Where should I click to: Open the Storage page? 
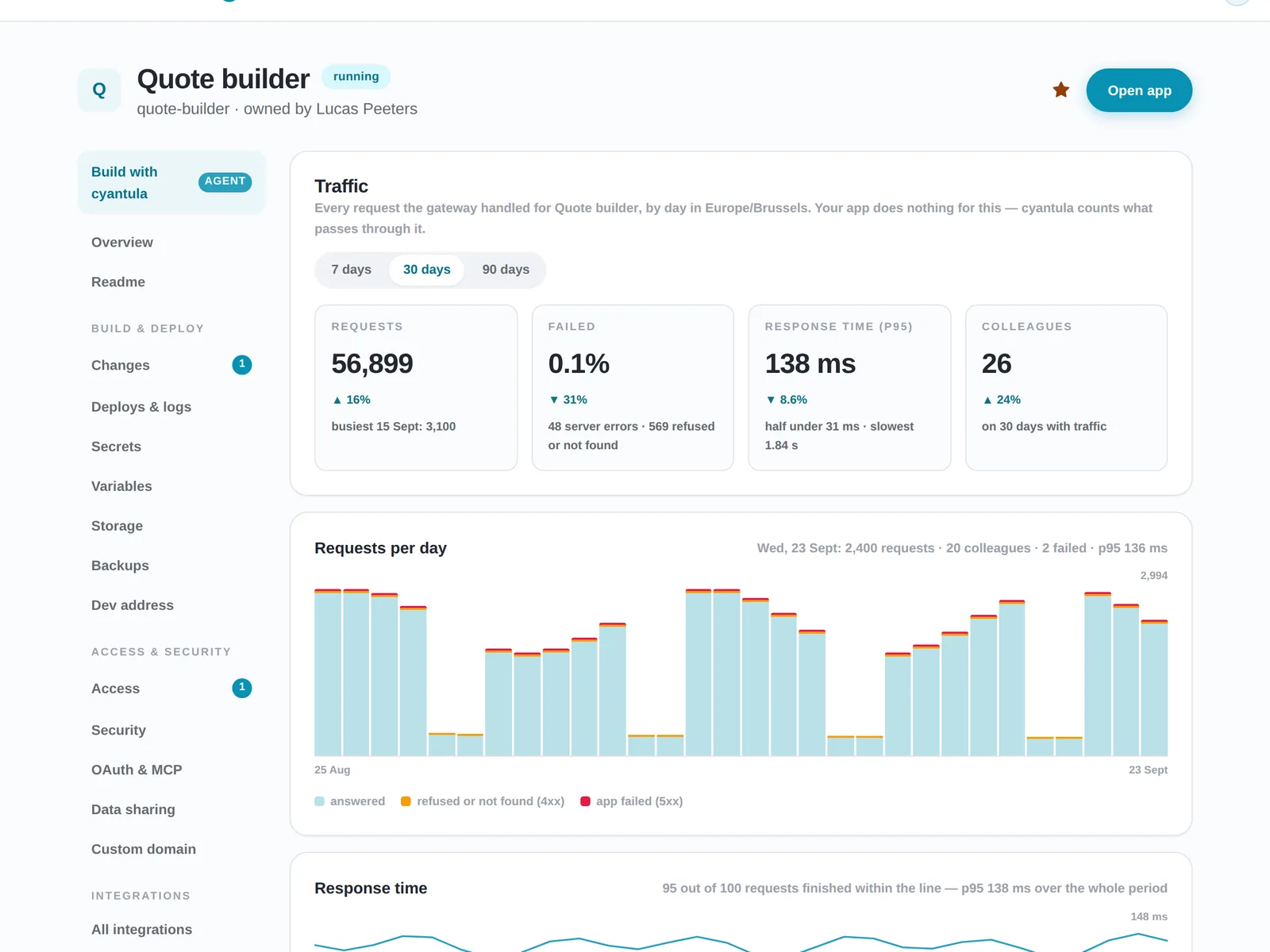pyautogui.click(x=171, y=526)
